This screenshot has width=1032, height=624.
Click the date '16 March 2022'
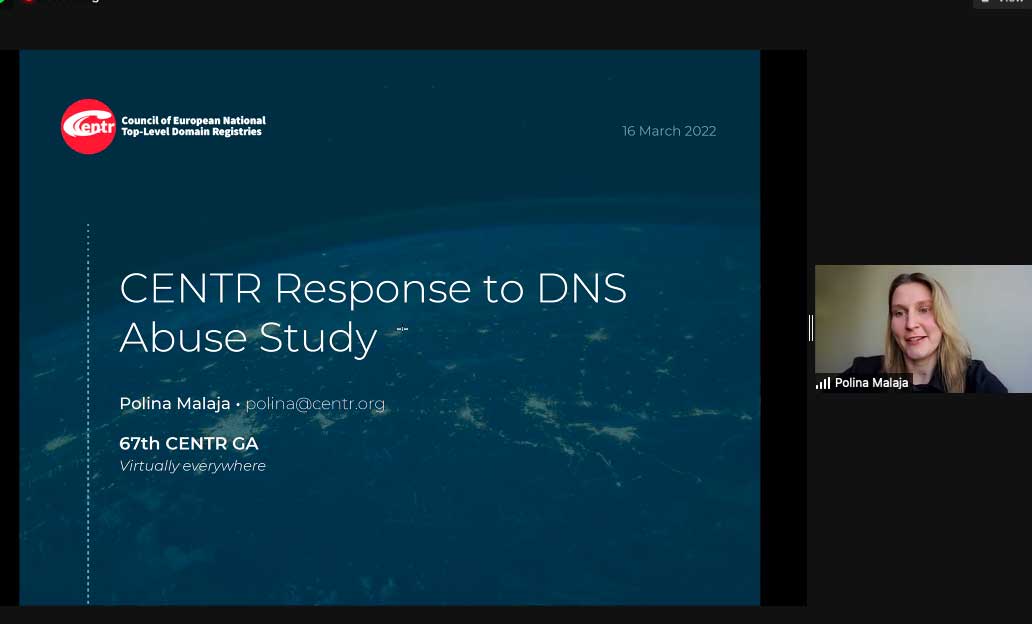point(669,131)
